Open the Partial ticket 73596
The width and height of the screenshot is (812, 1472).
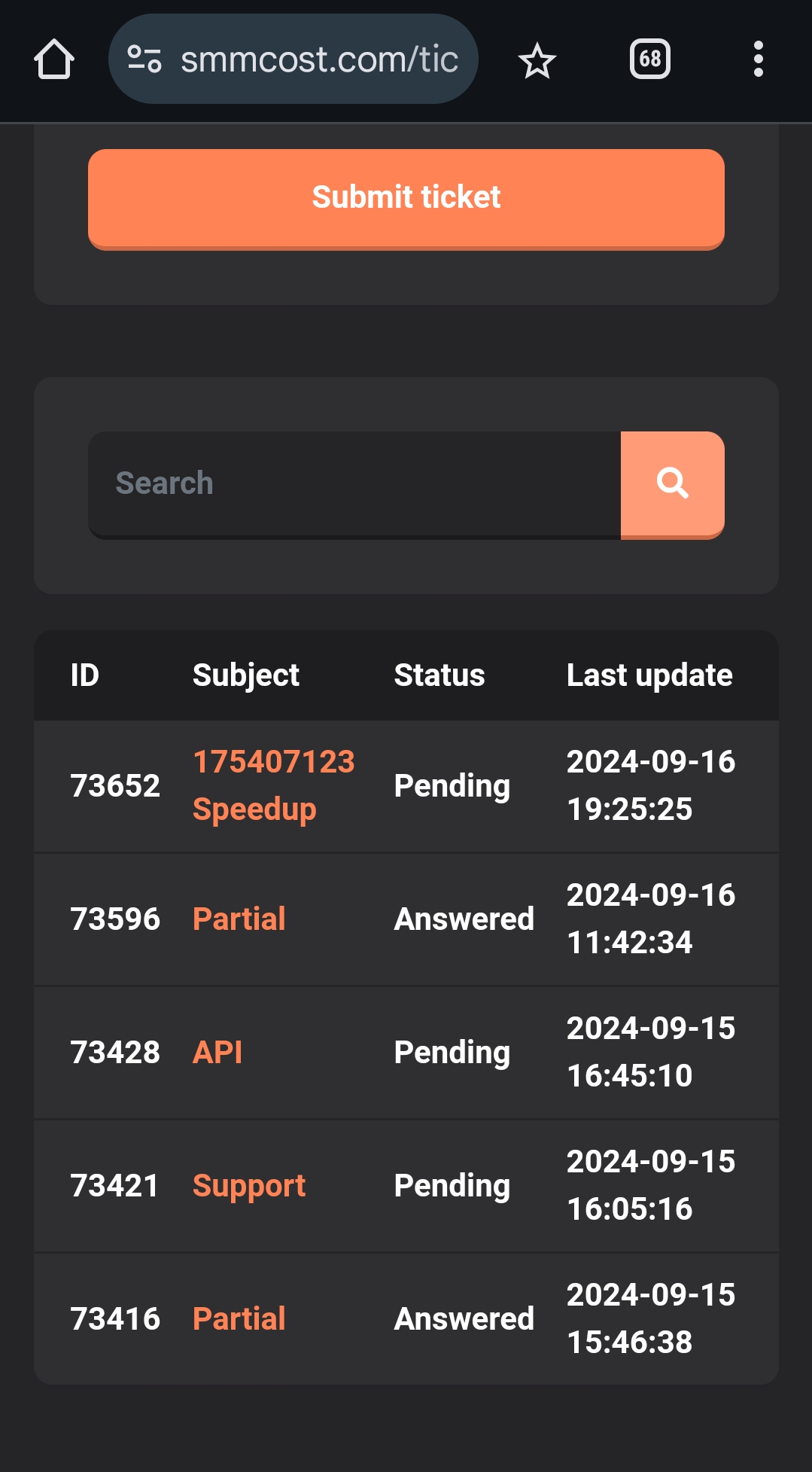click(x=239, y=919)
